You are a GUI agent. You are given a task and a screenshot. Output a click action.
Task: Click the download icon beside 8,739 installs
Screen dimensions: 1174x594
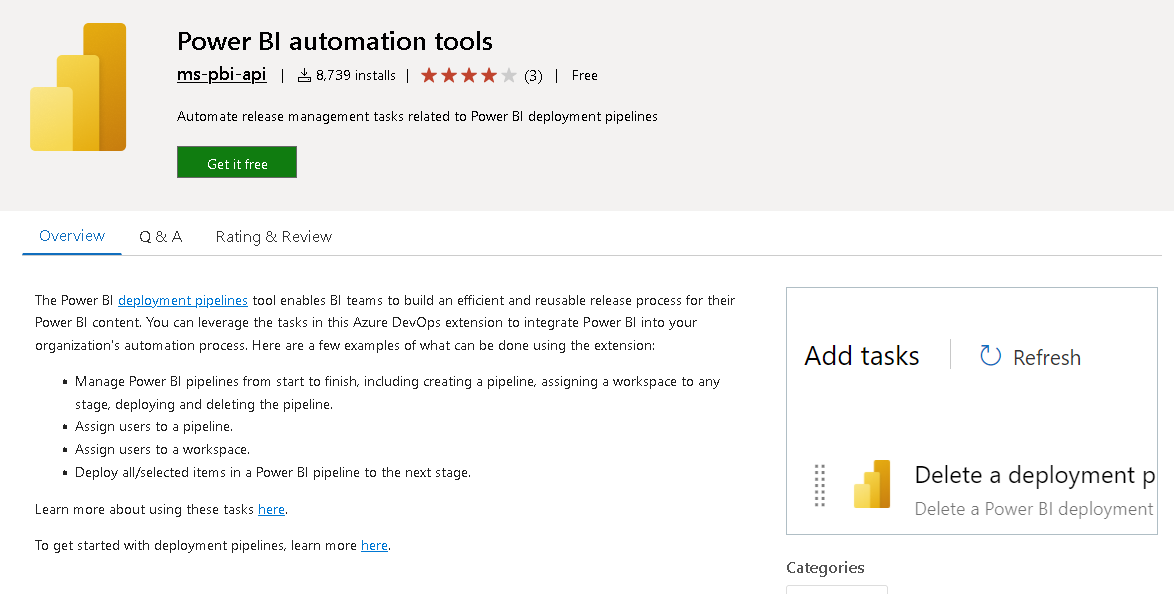point(305,75)
